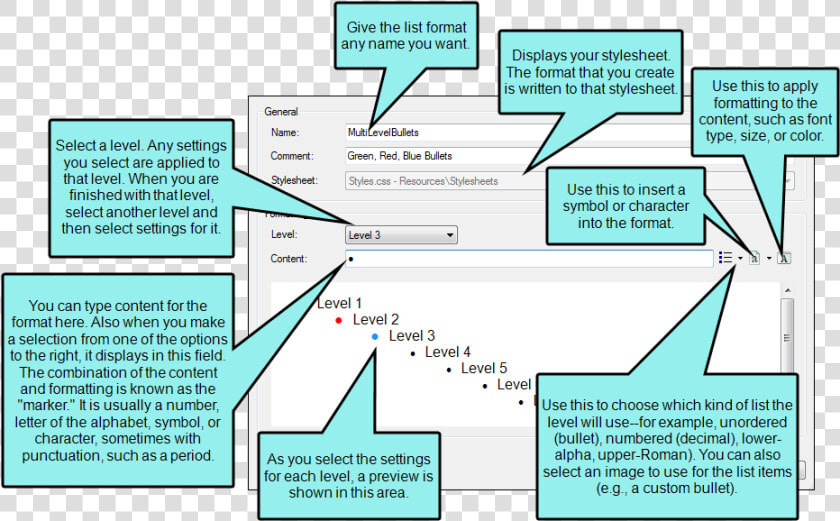Open the dropdown arrow beside the insert symbol icon

point(769,258)
